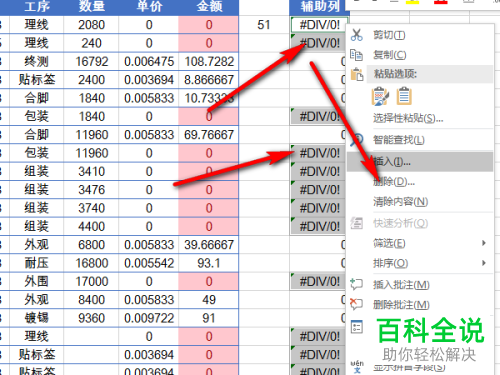Select quantity cell 16800
Viewport: 500px width, 375px height.
click(91, 263)
